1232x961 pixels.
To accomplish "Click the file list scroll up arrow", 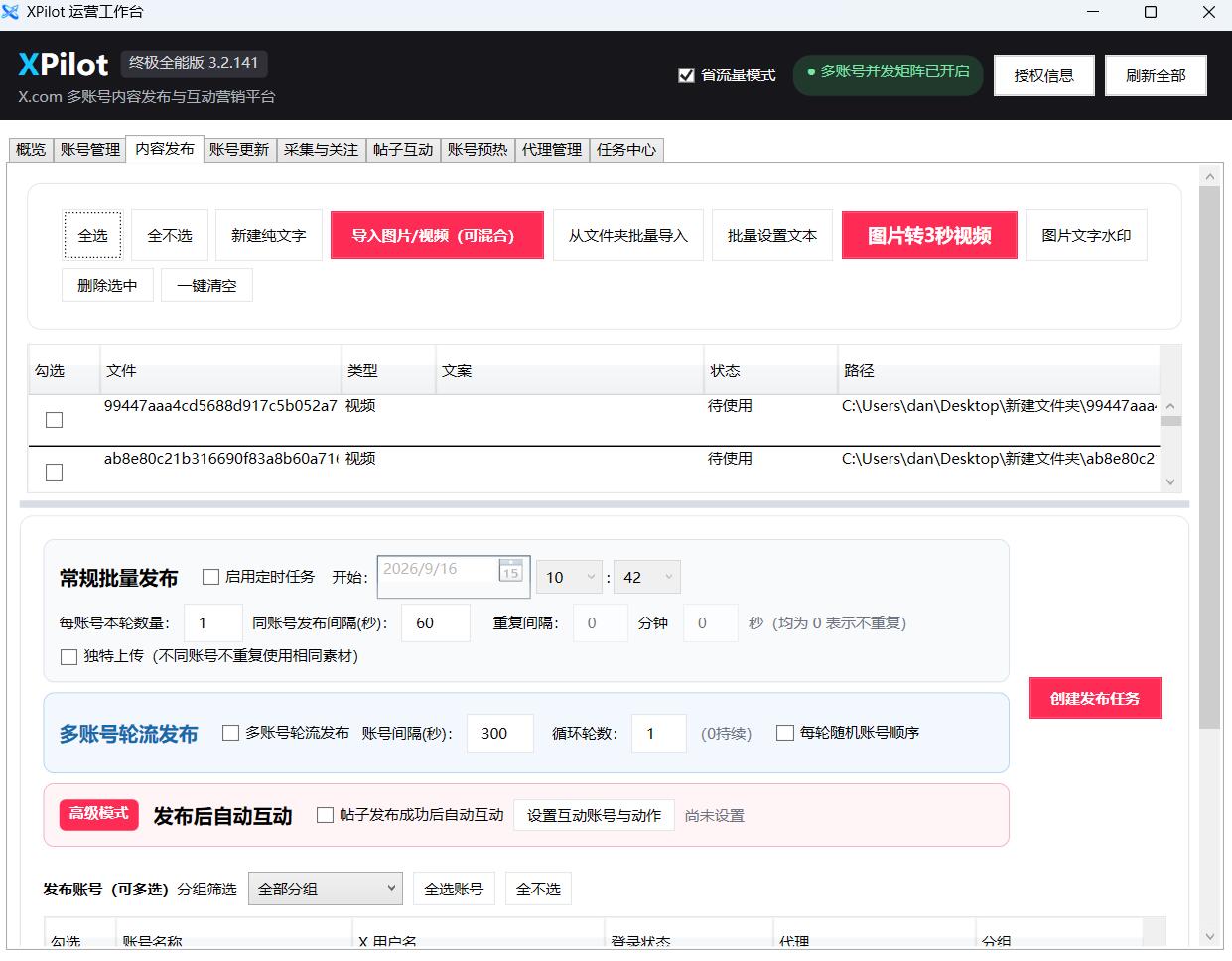I will pyautogui.click(x=1170, y=406).
